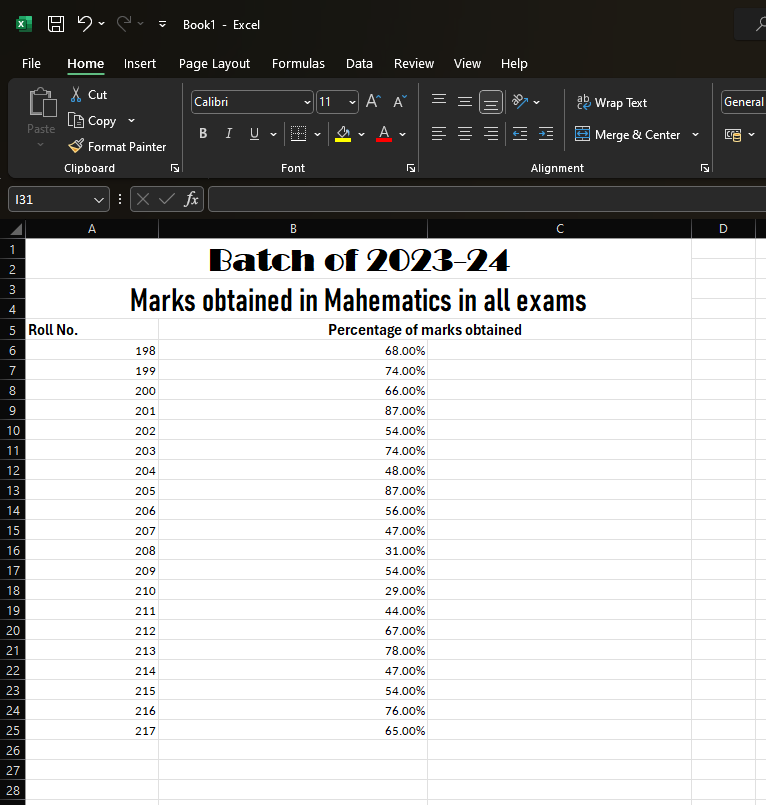This screenshot has height=805, width=766.
Task: Expand the Borders options arrow
Action: pos(317,135)
